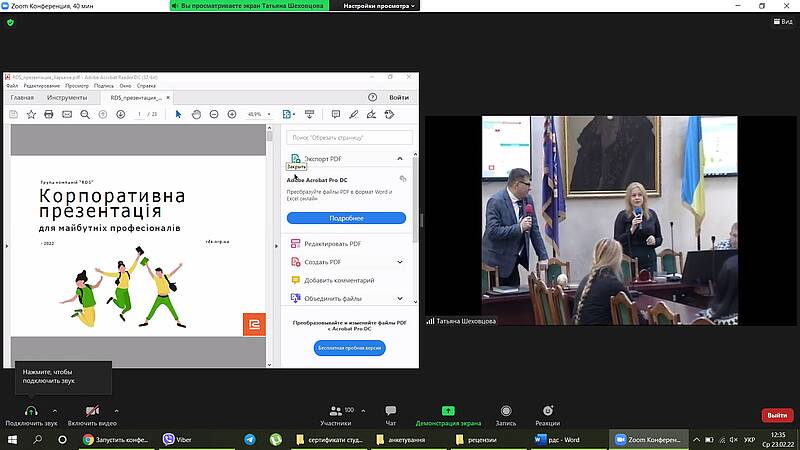The image size is (800, 450).
Task: Open the Справка menu
Action: point(146,86)
